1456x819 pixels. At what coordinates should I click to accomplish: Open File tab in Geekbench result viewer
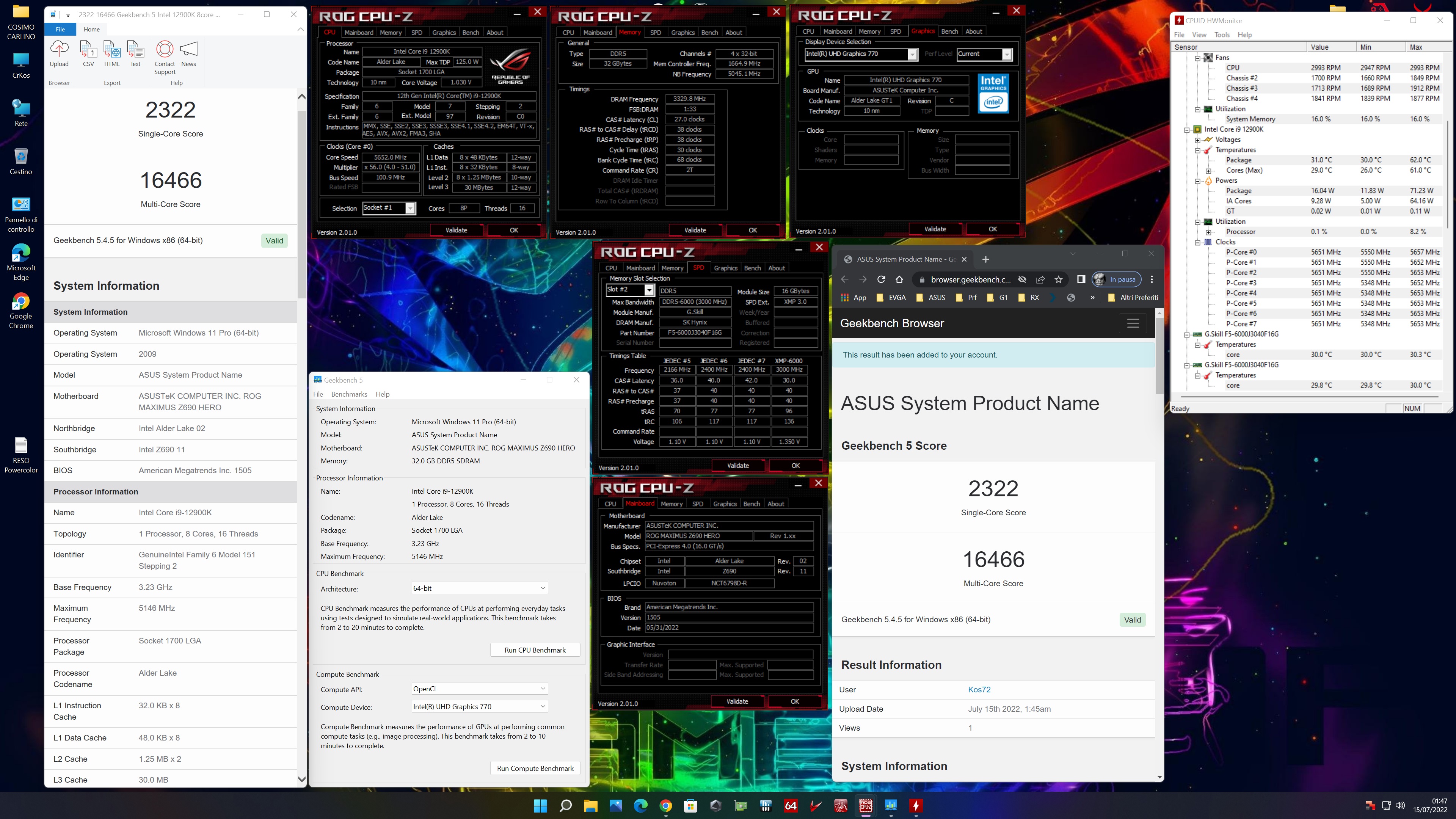pos(60,30)
